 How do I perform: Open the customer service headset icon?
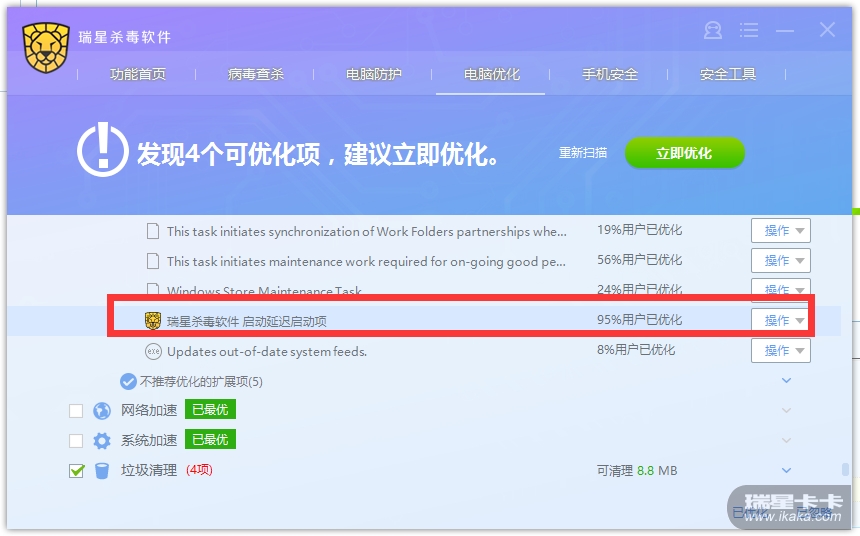point(712,30)
